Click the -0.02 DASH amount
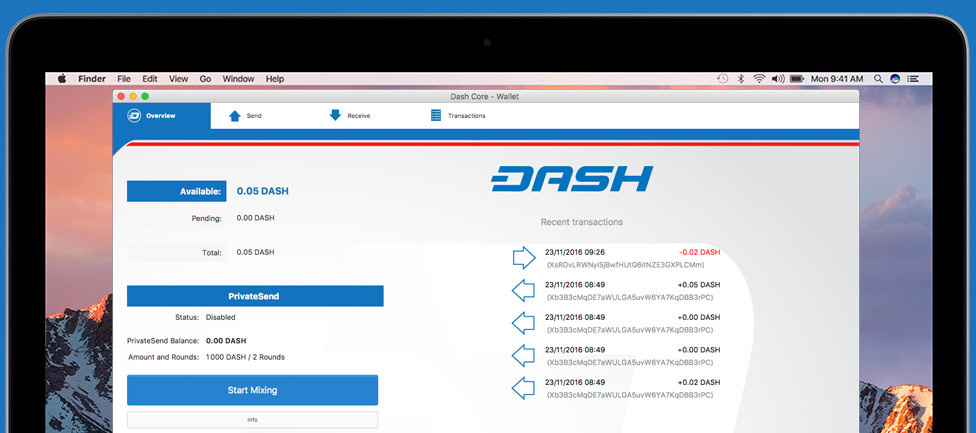 click(700, 253)
